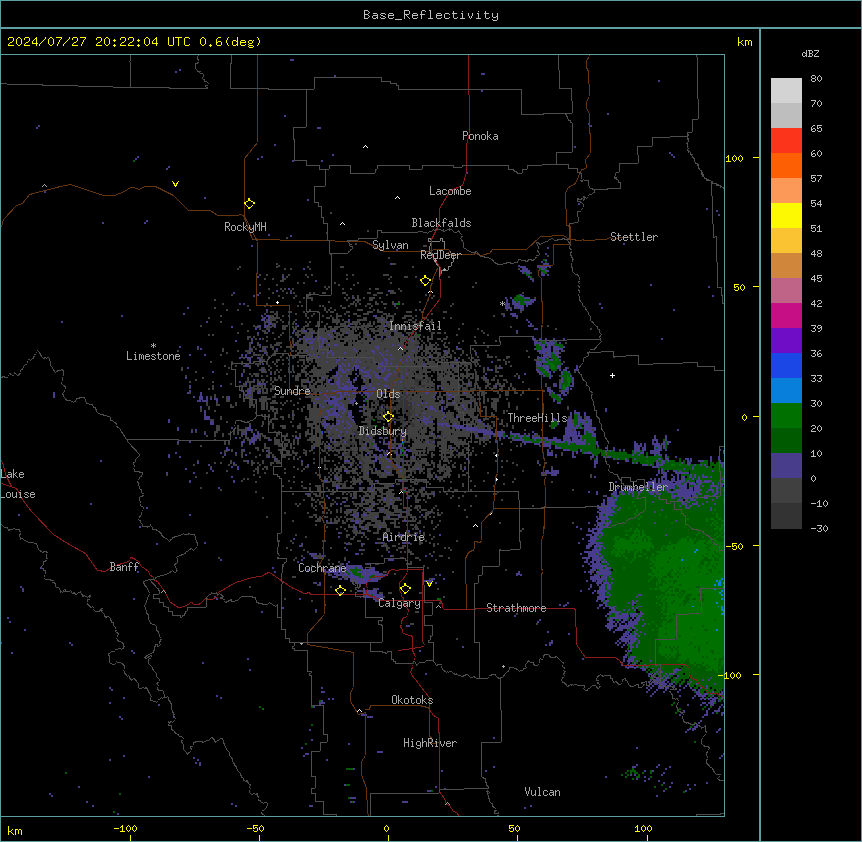Click the Lacombe city label
This screenshot has height=842, width=862.
point(450,191)
